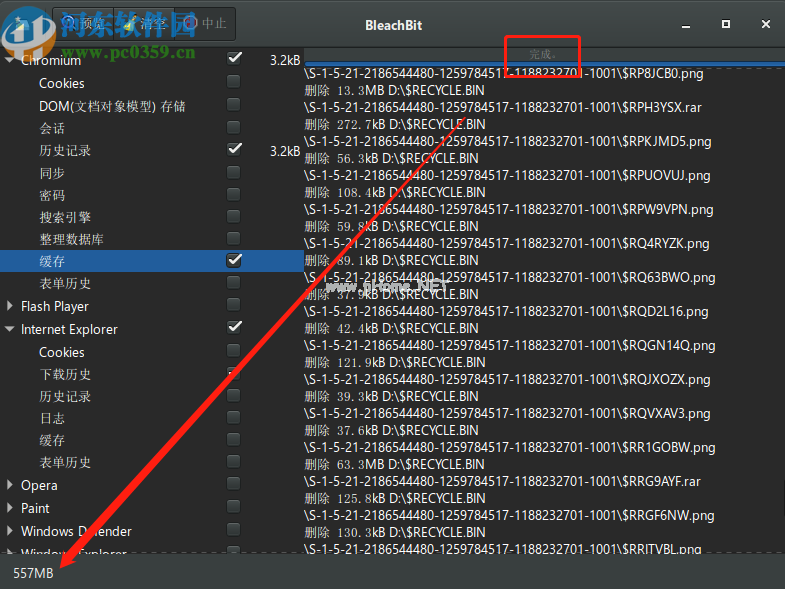Click the 557MB status bar text
The width and height of the screenshot is (785, 589).
[x=33, y=573]
